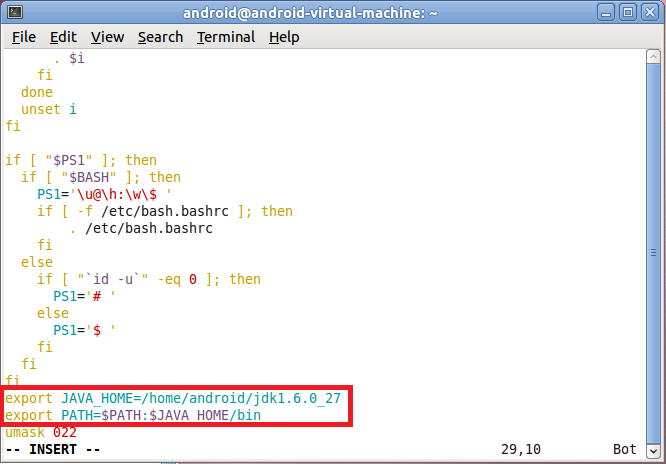
Task: Click the scrollbar down arrow
Action: [653, 450]
